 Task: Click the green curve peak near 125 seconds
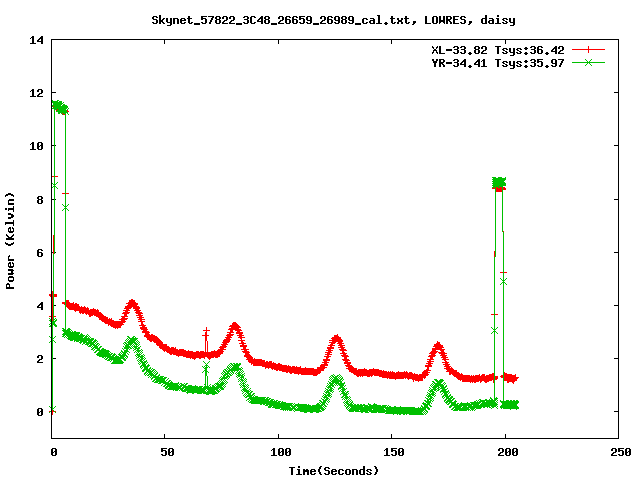(337, 379)
